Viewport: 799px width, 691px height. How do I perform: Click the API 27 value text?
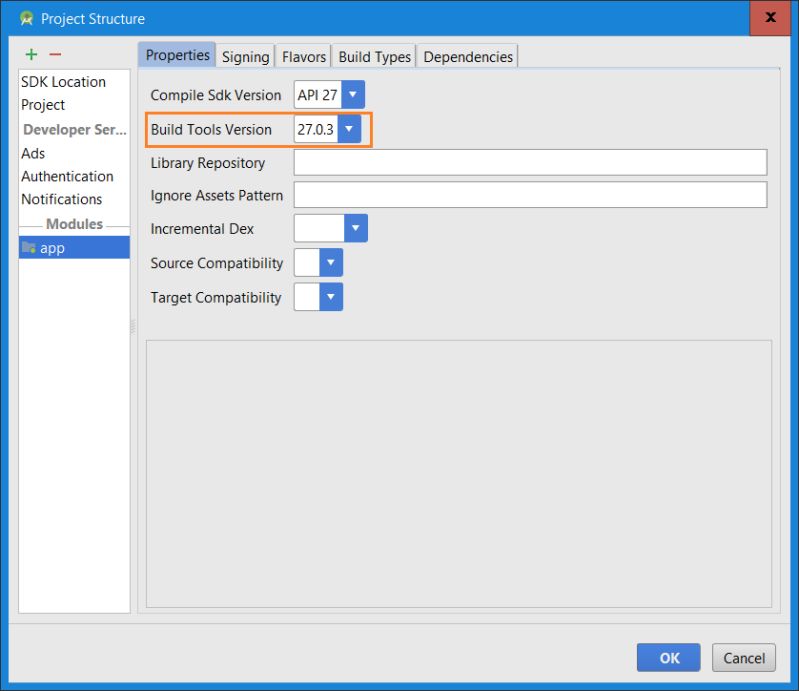pyautogui.click(x=317, y=95)
